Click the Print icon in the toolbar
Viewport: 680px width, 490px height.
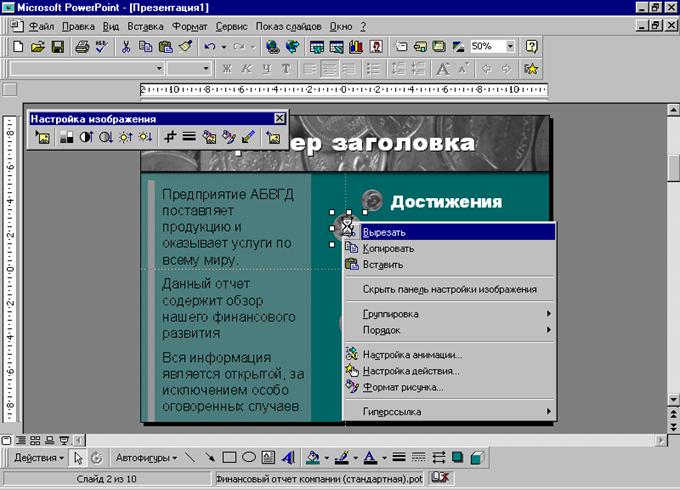pyautogui.click(x=82, y=47)
